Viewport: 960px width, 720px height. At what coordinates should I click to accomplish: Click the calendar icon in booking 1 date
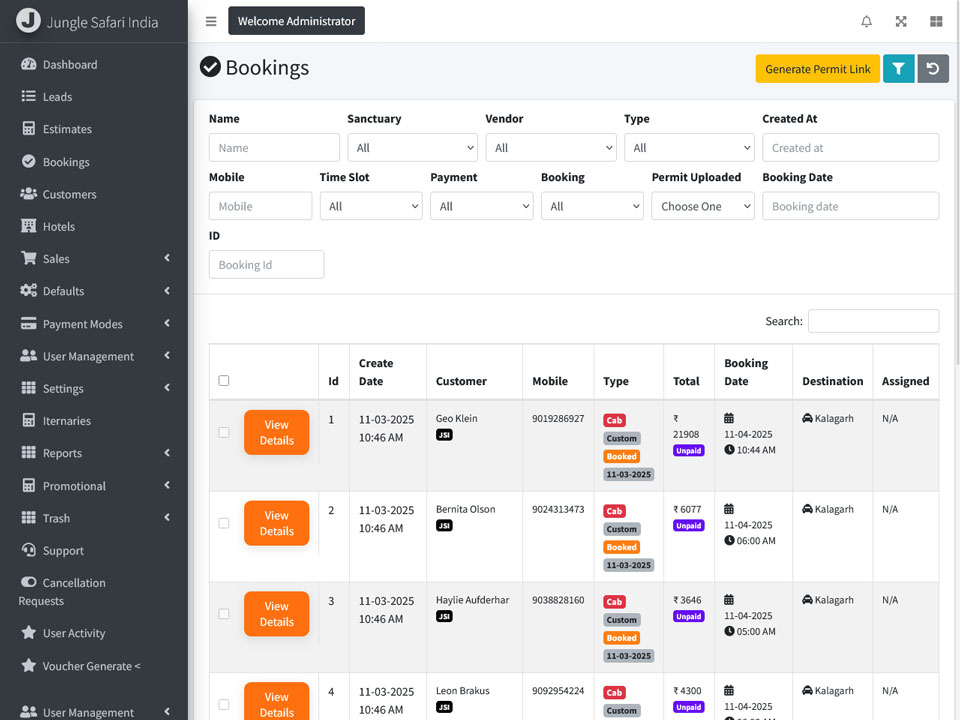729,418
